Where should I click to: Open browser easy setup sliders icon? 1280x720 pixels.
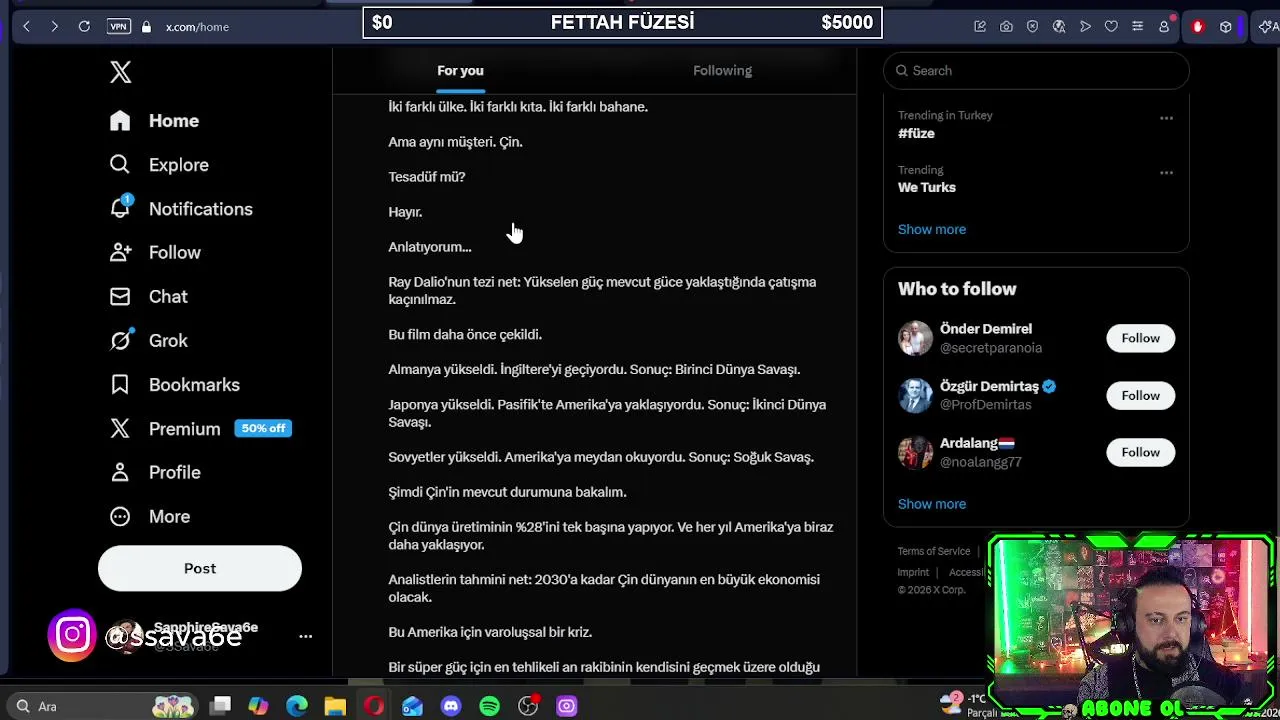pos(1137,27)
